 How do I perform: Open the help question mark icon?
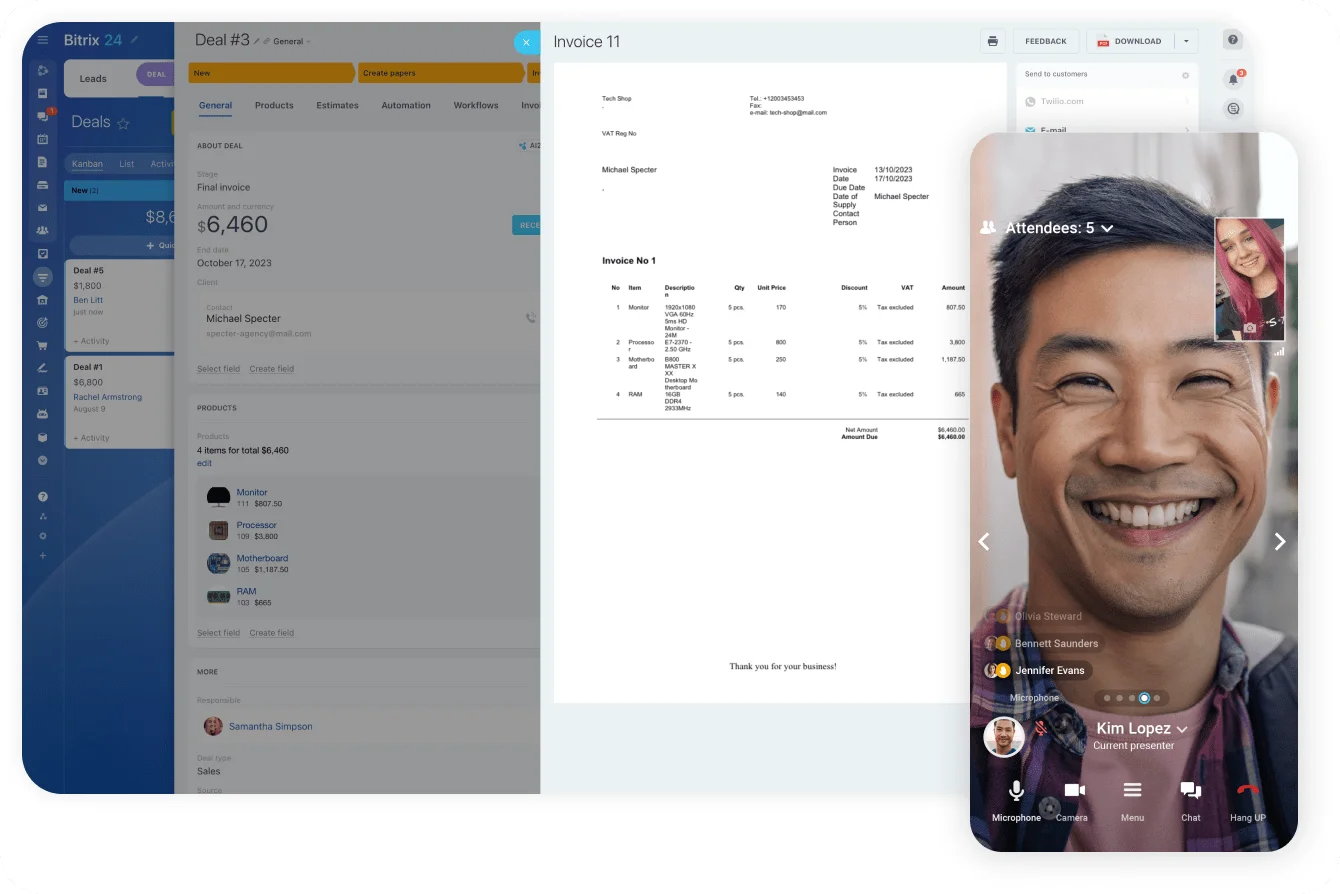tap(1233, 40)
